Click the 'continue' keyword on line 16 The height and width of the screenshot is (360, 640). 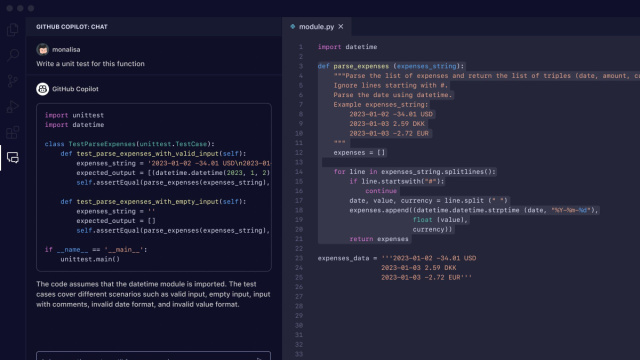point(381,191)
